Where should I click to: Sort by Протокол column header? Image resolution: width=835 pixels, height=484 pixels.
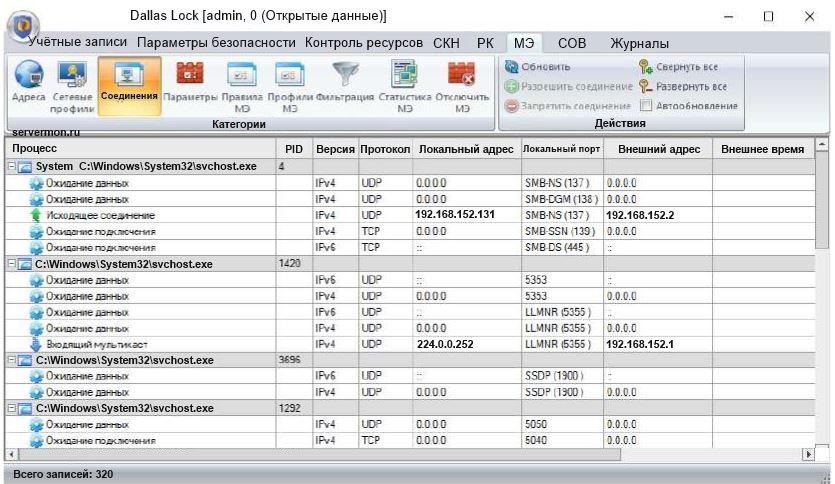[385, 149]
